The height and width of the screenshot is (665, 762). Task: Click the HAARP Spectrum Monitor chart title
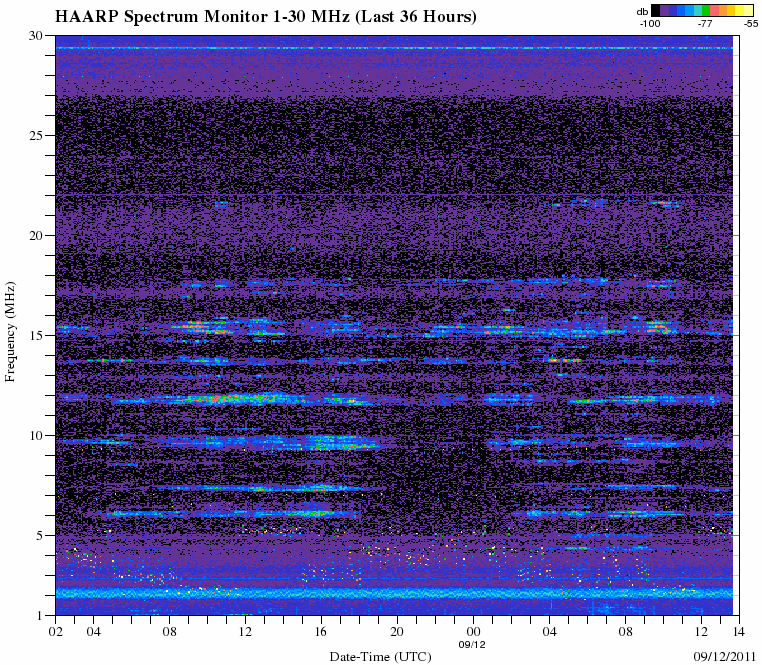pos(265,16)
